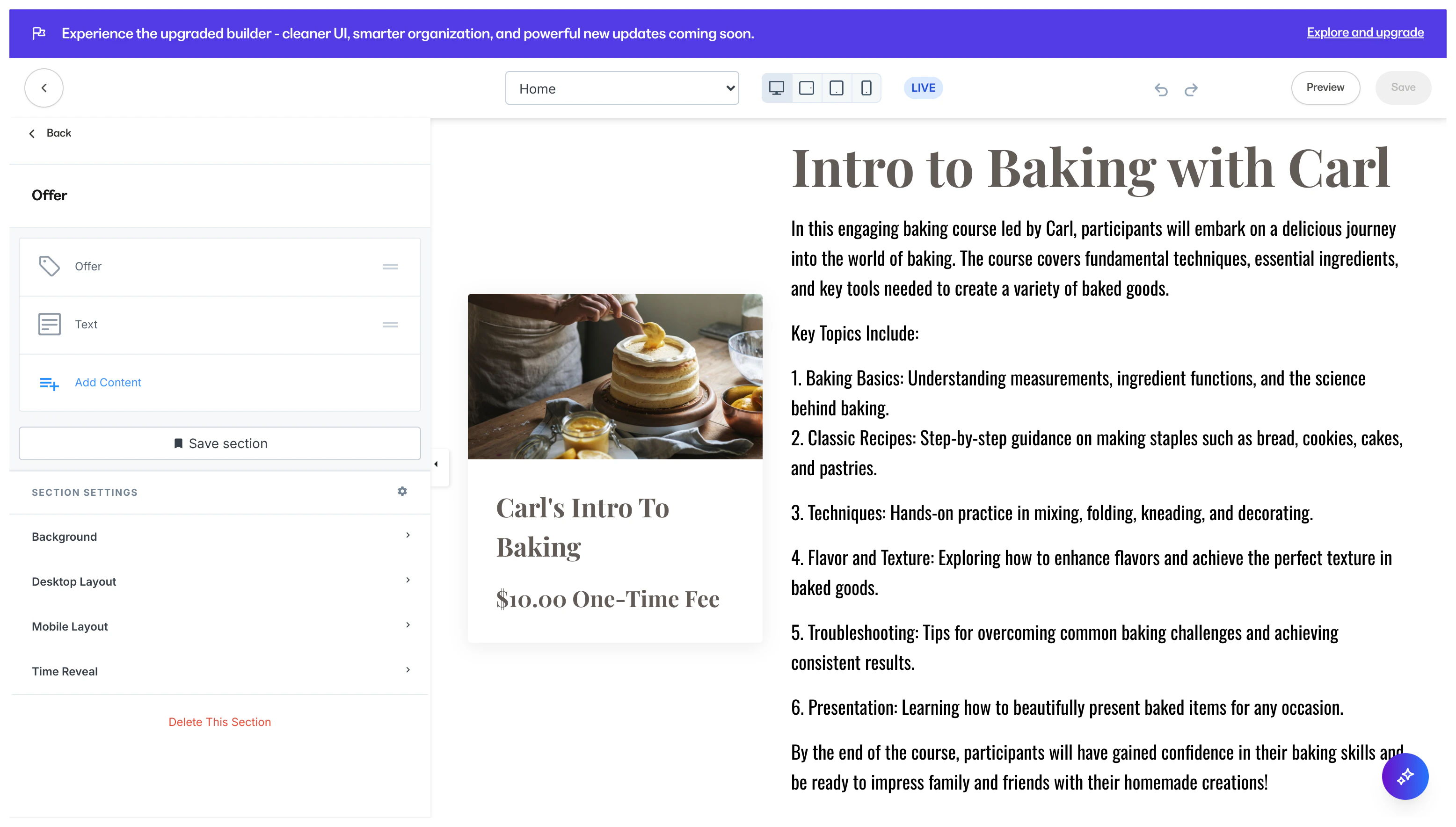The width and height of the screenshot is (1456, 827).
Task: Open the Offer content block
Action: click(x=88, y=267)
